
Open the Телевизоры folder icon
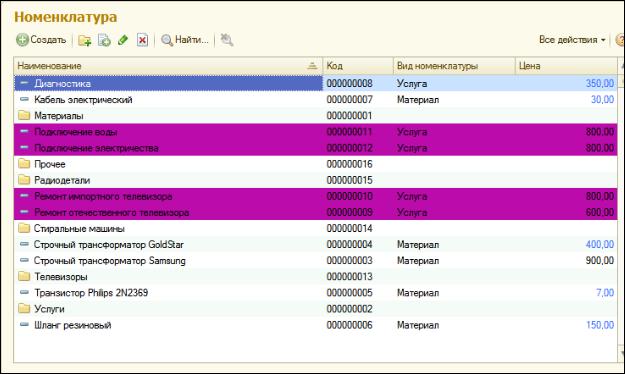tap(24, 276)
